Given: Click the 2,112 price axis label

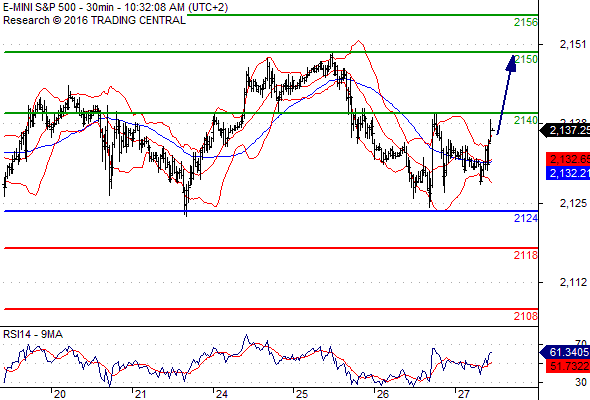Looking at the screenshot, I should click(x=573, y=282).
